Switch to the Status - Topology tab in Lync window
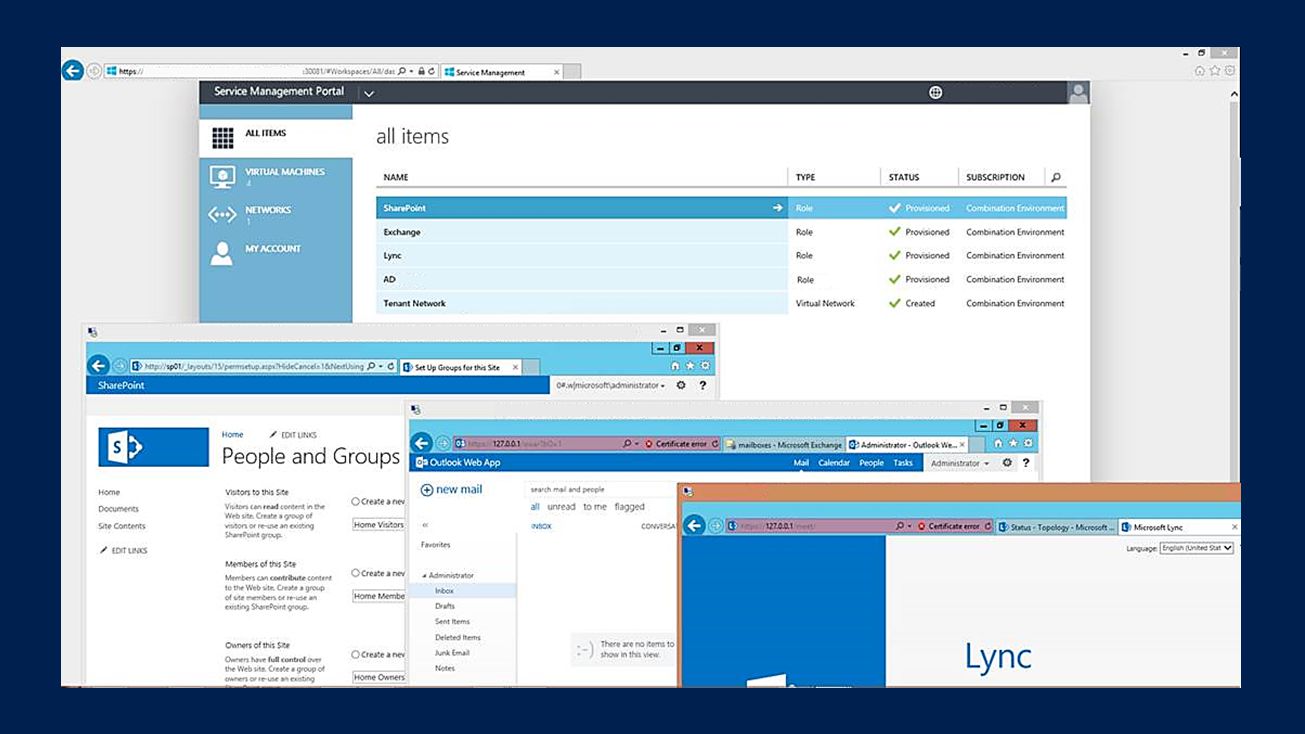The height and width of the screenshot is (734, 1305). pyautogui.click(x=1057, y=527)
